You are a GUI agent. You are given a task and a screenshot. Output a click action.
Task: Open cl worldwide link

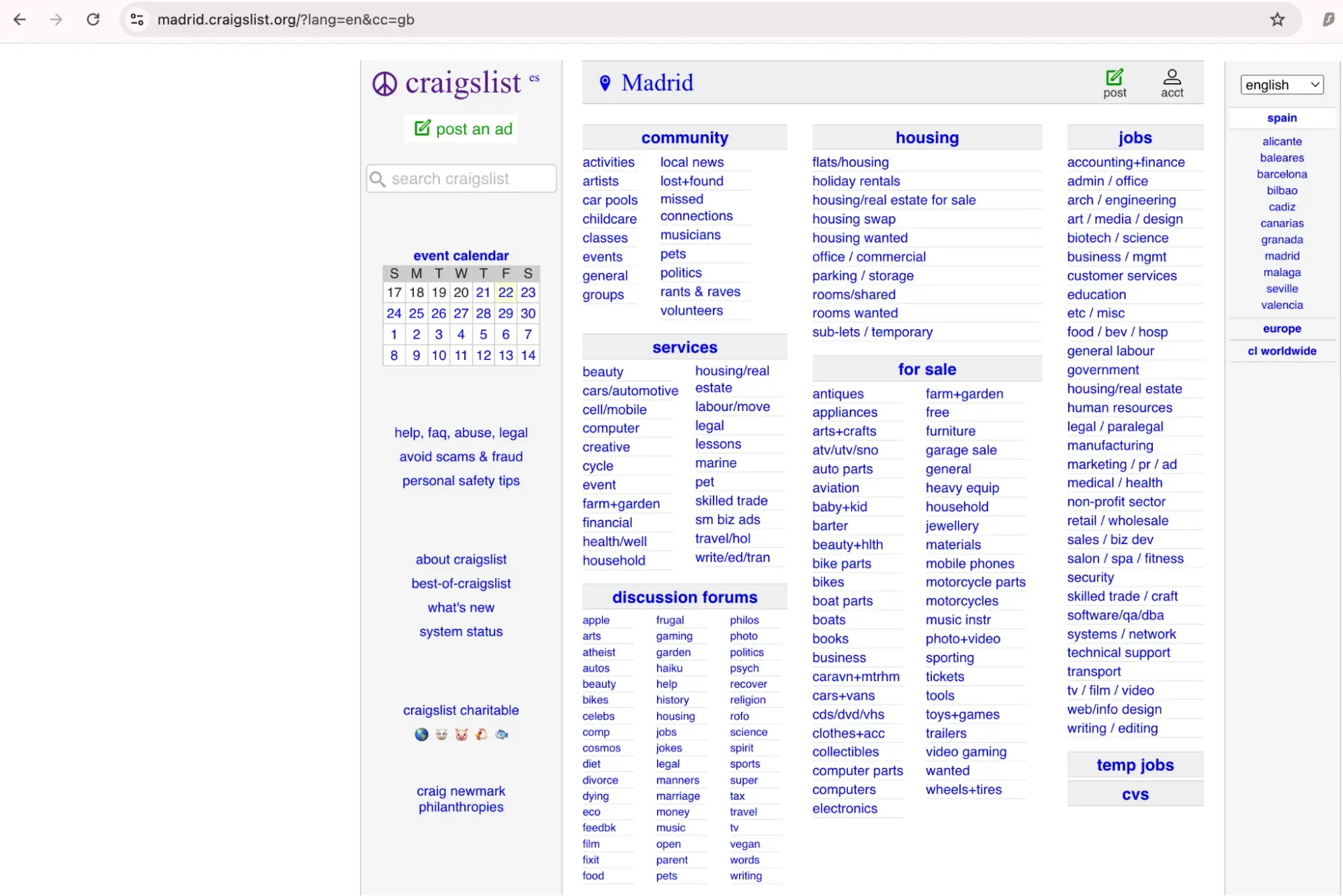pyautogui.click(x=1282, y=351)
